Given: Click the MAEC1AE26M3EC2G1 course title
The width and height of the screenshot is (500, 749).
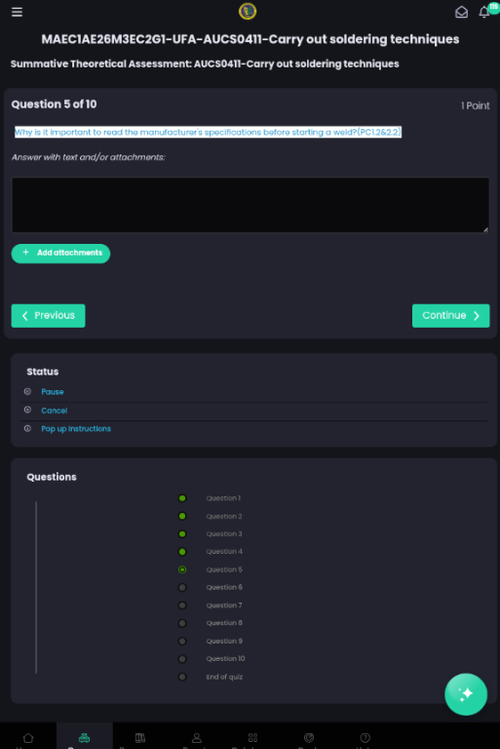Looking at the screenshot, I should [x=250, y=39].
